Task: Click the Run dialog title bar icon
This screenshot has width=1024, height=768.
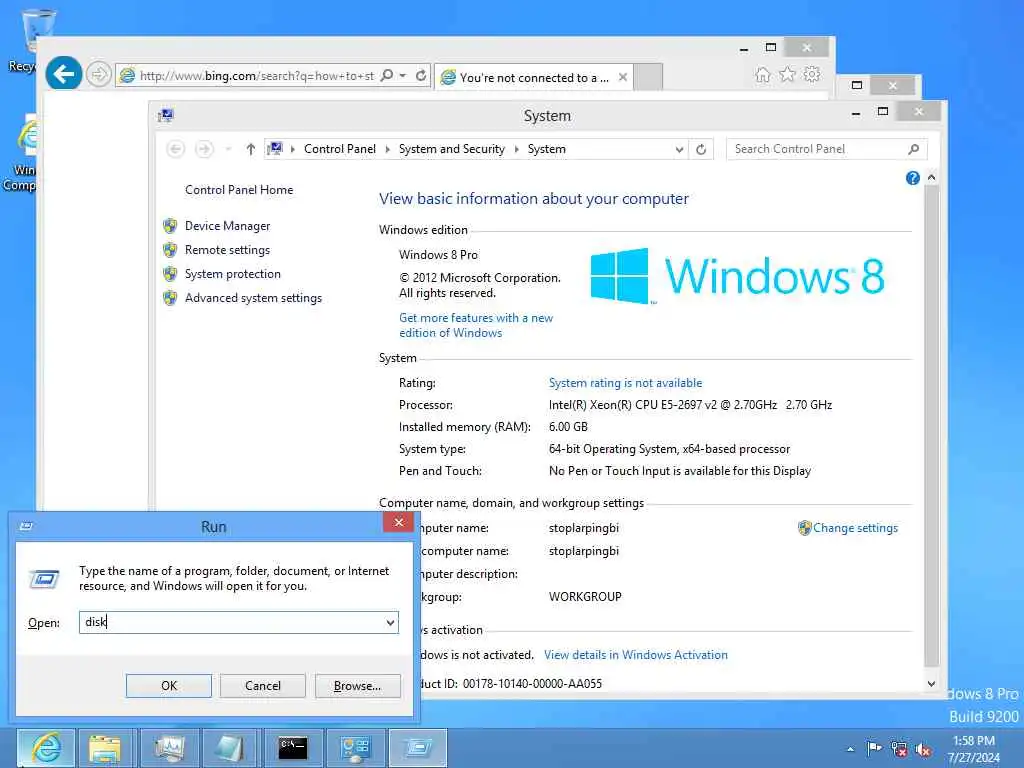Action: [27, 526]
